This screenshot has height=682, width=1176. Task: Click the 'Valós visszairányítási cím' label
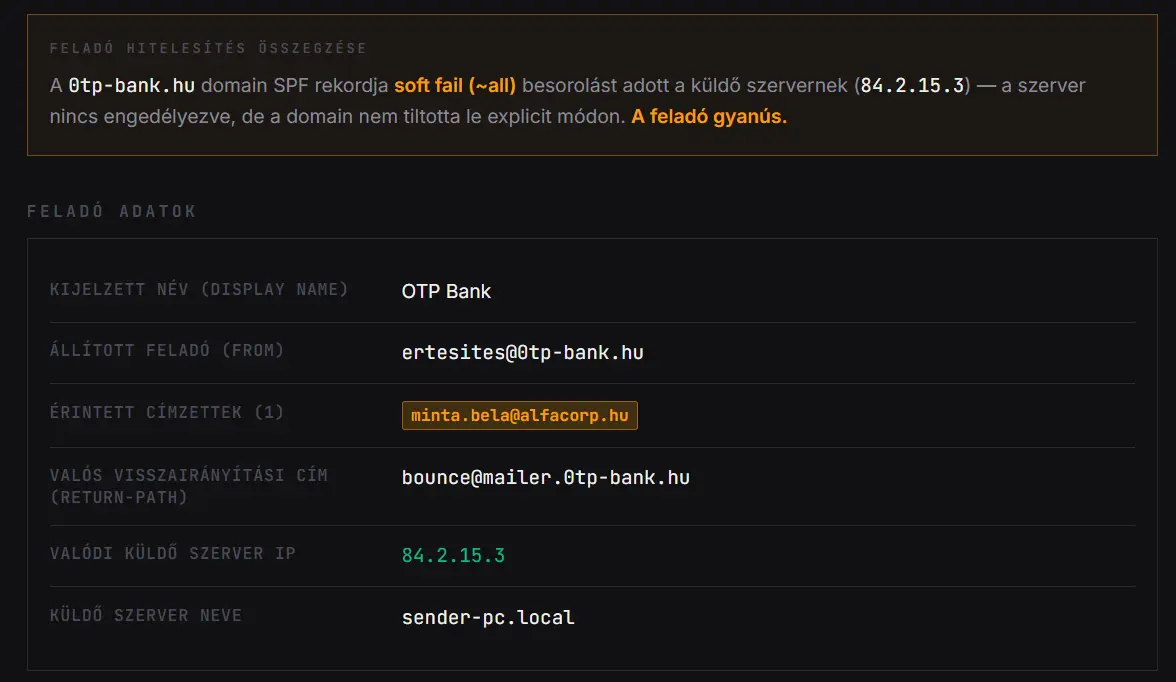coord(188,475)
